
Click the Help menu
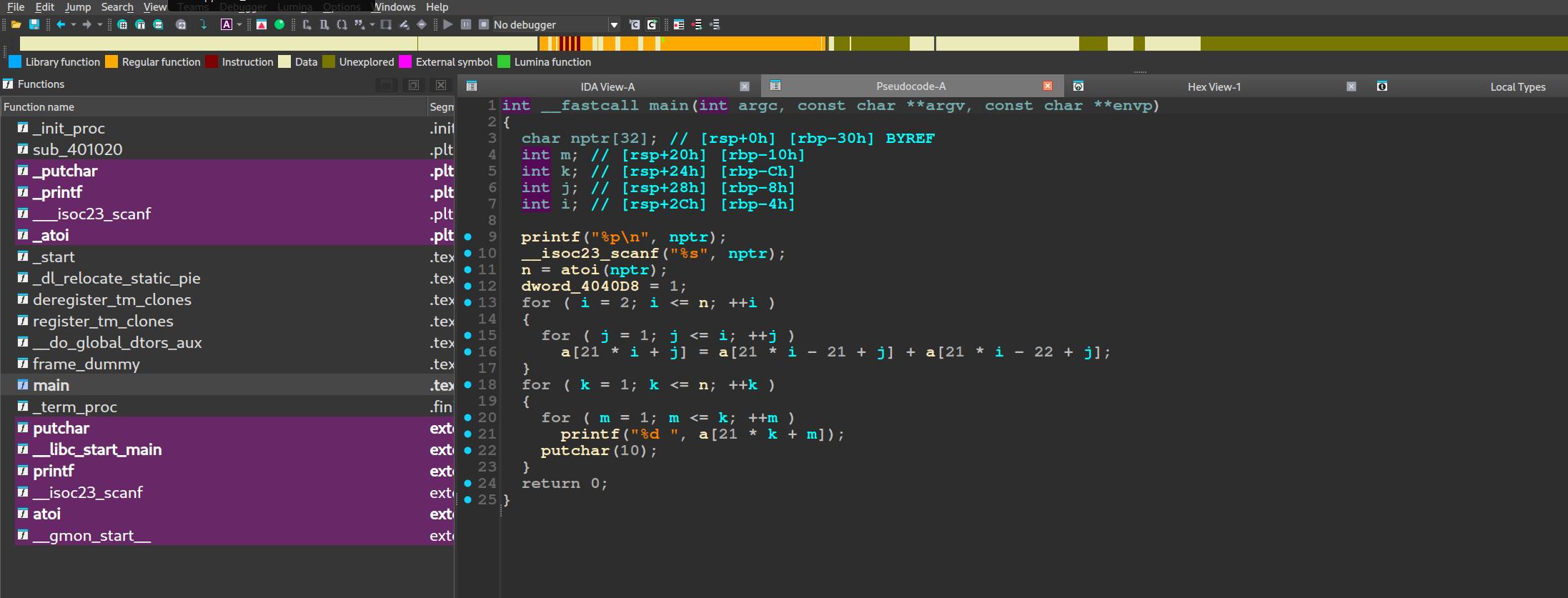pos(437,6)
